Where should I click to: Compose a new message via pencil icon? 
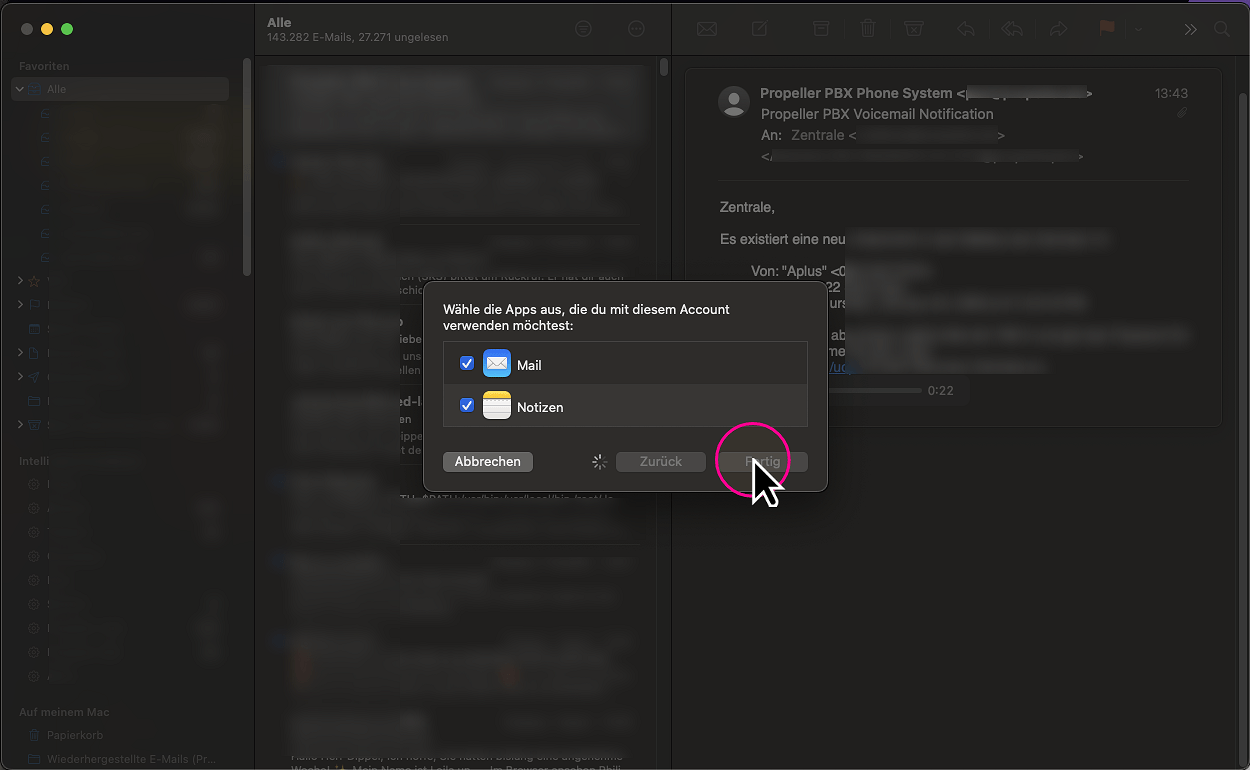point(760,29)
